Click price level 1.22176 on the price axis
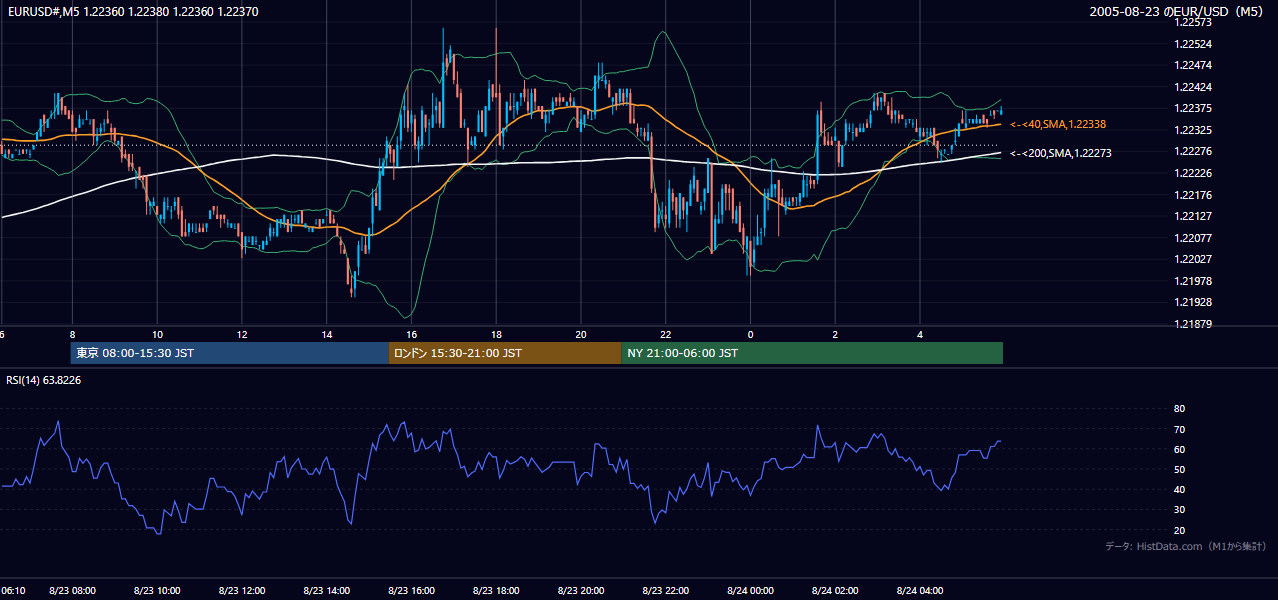The width and height of the screenshot is (1278, 600). coord(1194,194)
